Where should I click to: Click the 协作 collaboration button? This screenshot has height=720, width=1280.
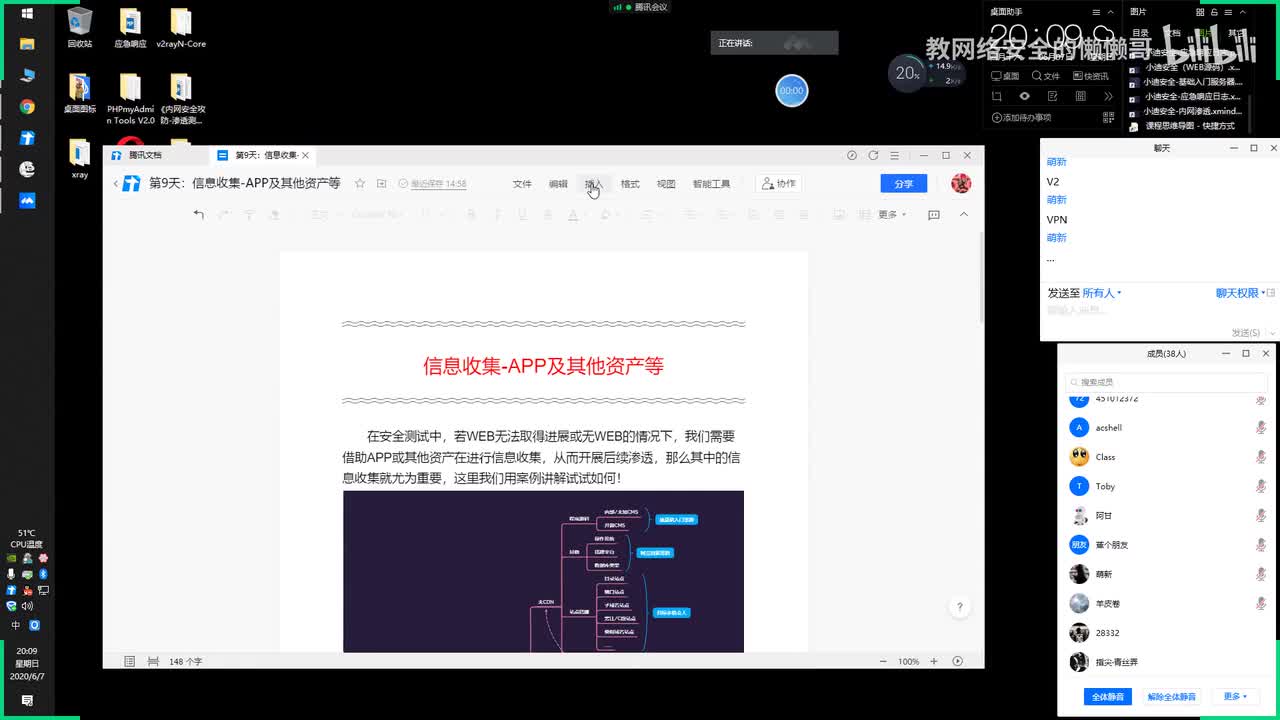click(779, 184)
